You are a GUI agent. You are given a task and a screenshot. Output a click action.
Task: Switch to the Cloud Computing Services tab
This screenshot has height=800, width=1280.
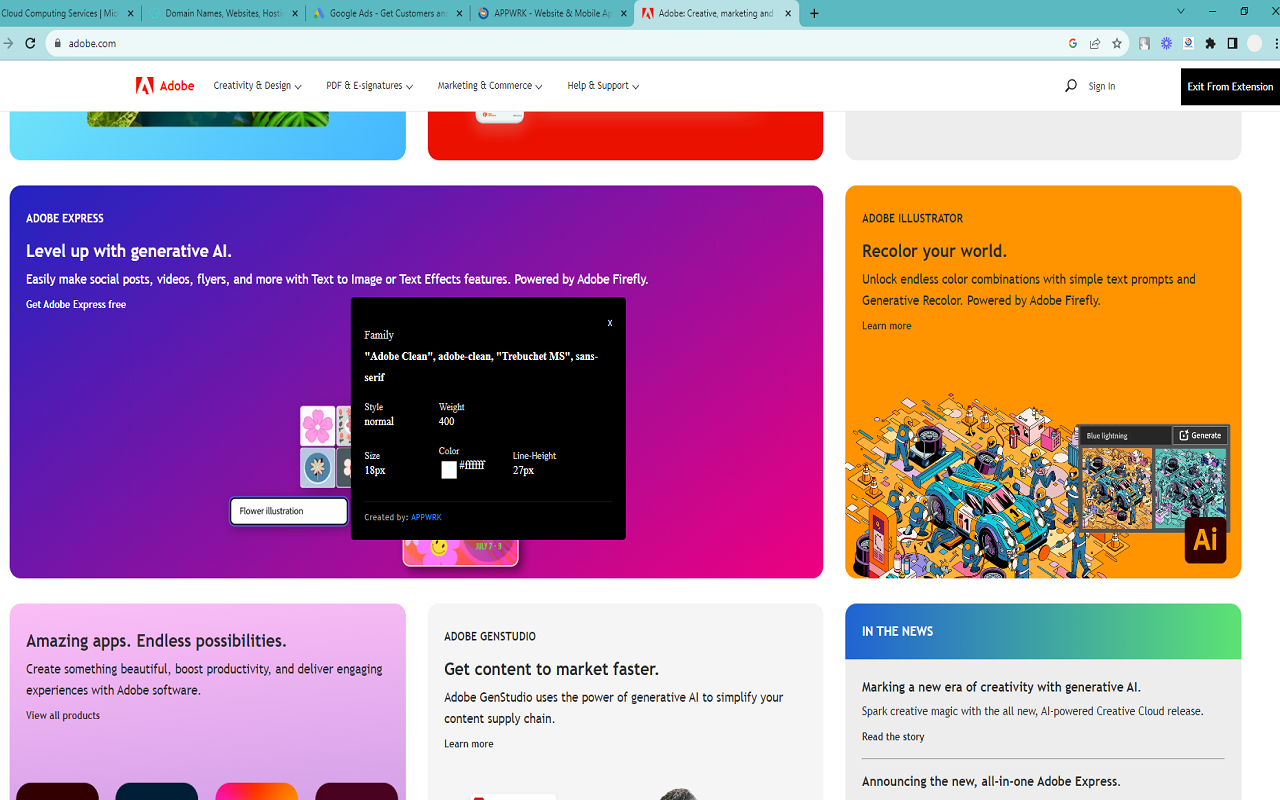point(62,13)
